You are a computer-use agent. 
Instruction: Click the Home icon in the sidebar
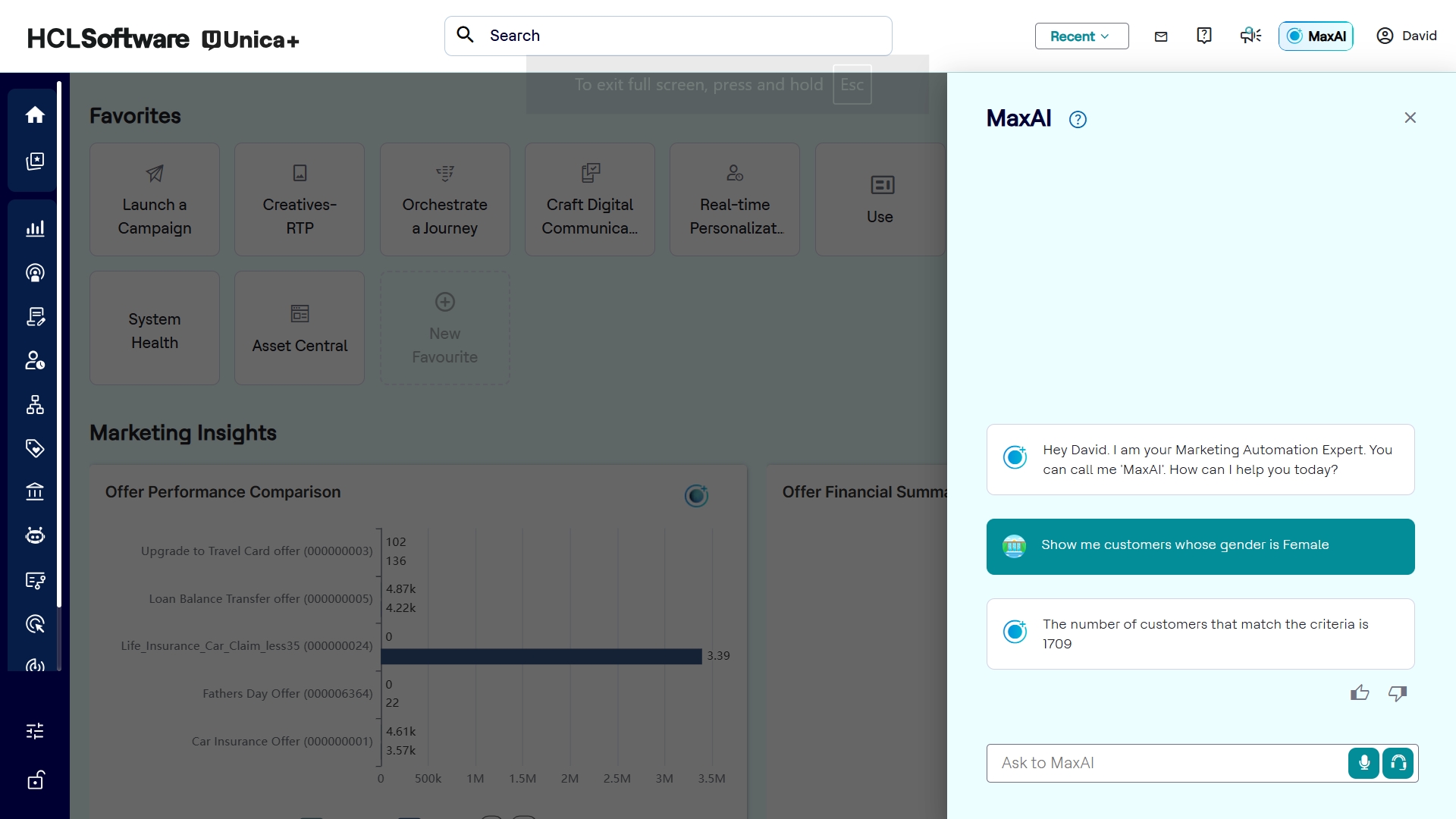[x=35, y=115]
